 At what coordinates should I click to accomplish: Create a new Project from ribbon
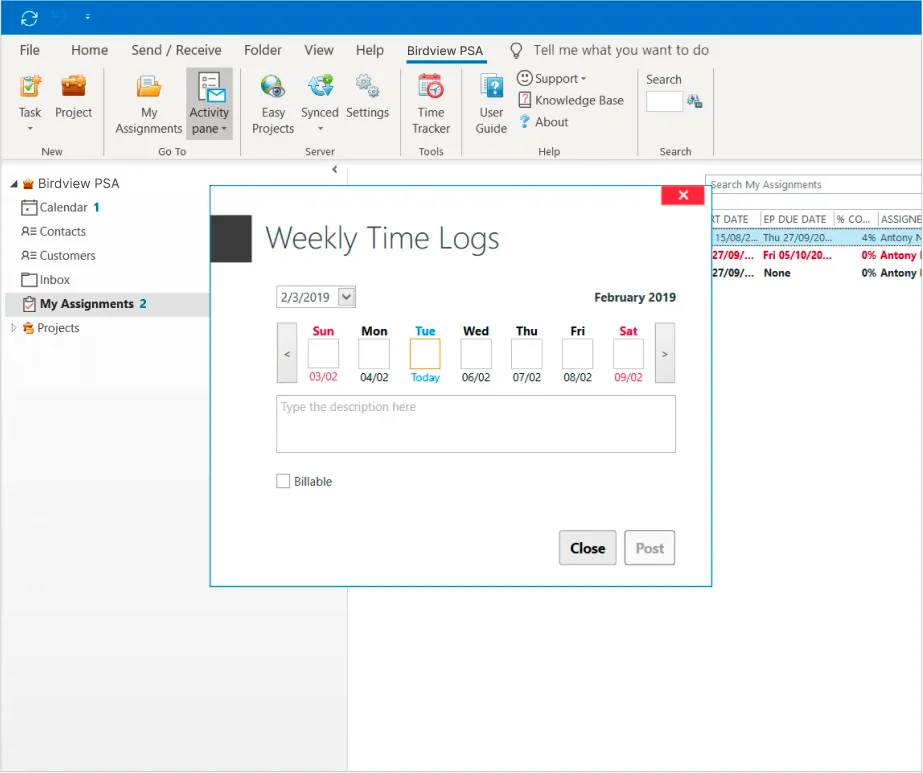[74, 97]
